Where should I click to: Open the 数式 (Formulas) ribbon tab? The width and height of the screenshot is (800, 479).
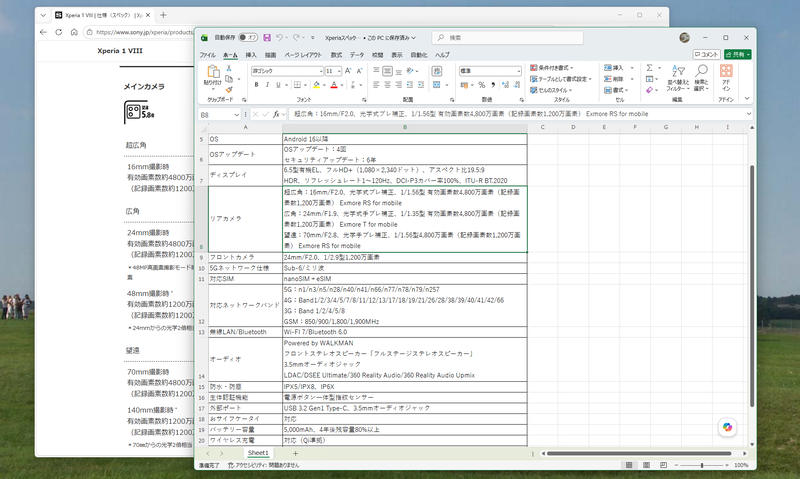pyautogui.click(x=336, y=55)
